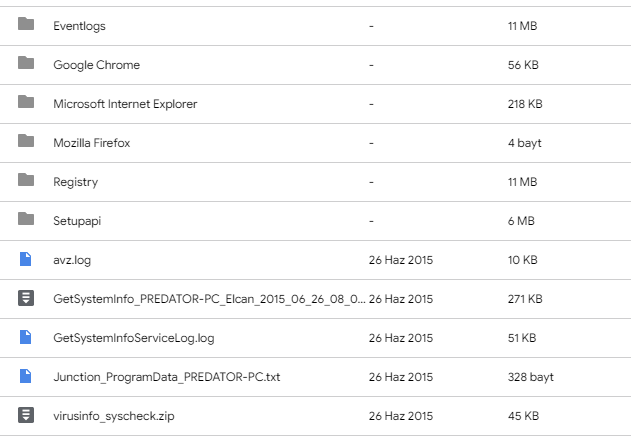Open the Registry folder name
This screenshot has height=442, width=635.
(75, 182)
